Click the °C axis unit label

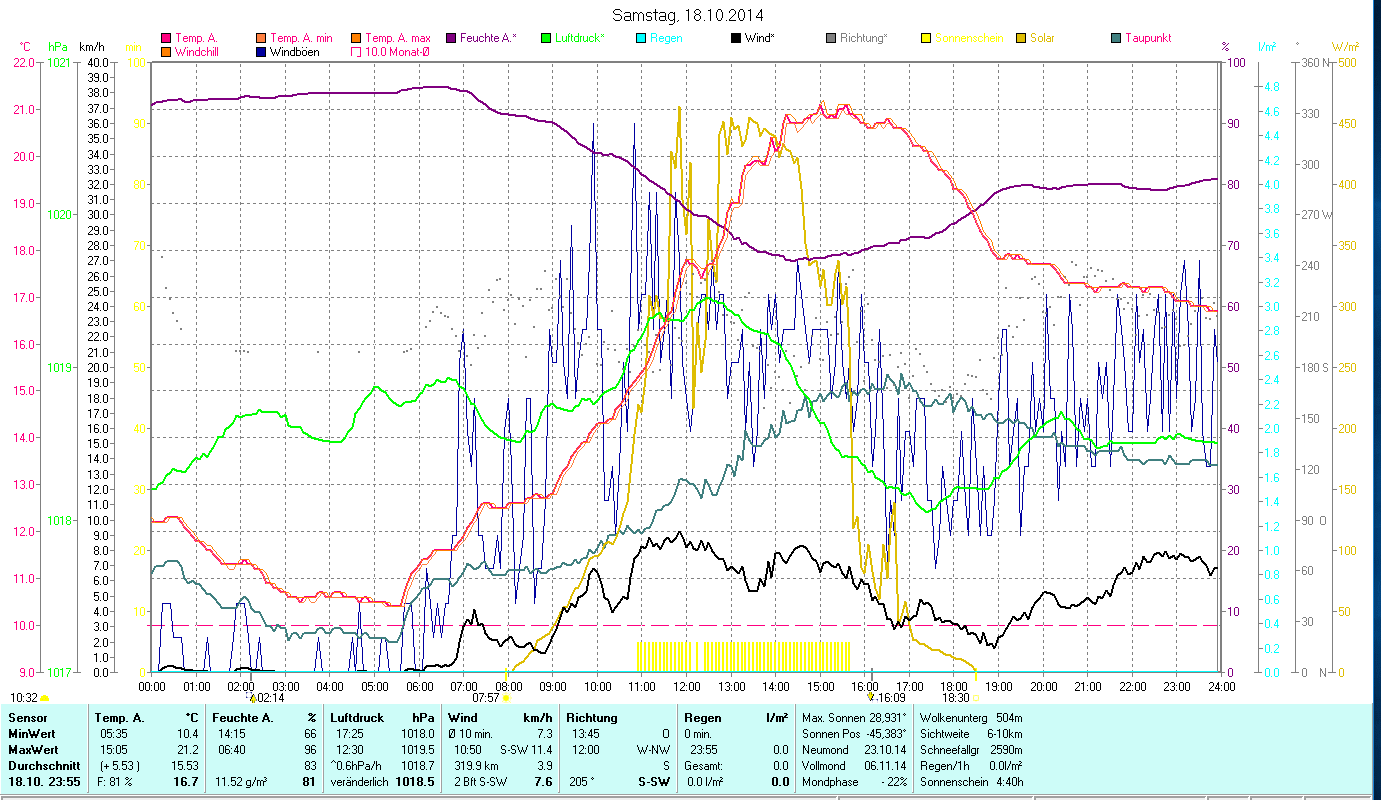tap(25, 47)
